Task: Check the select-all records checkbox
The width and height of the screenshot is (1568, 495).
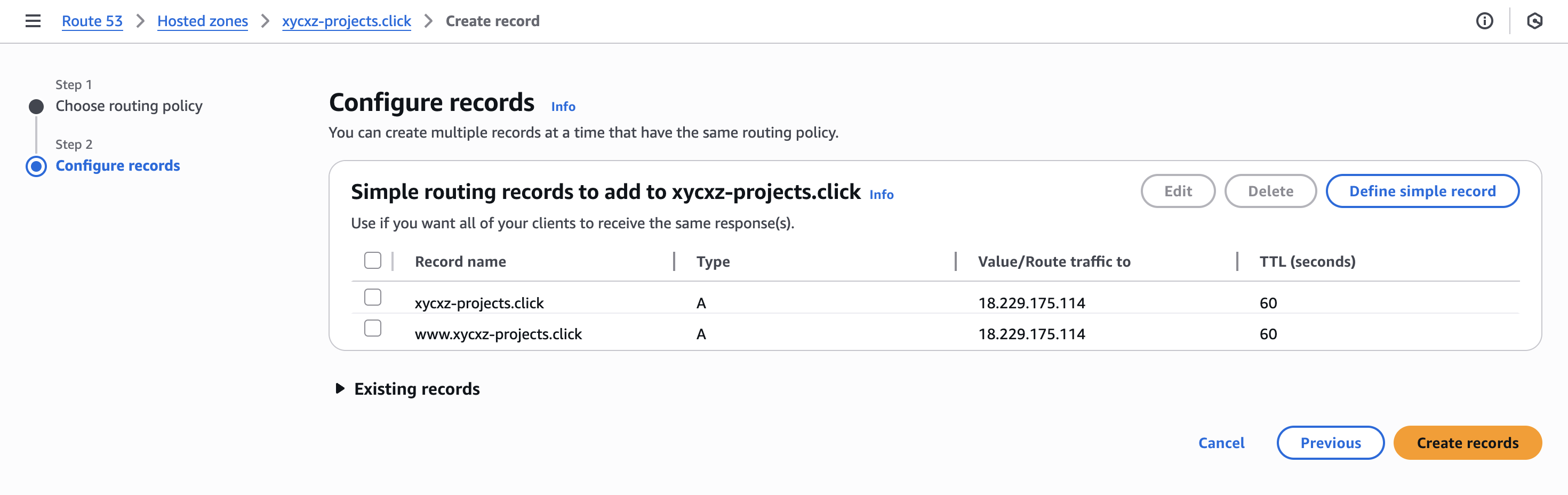Action: click(x=372, y=260)
